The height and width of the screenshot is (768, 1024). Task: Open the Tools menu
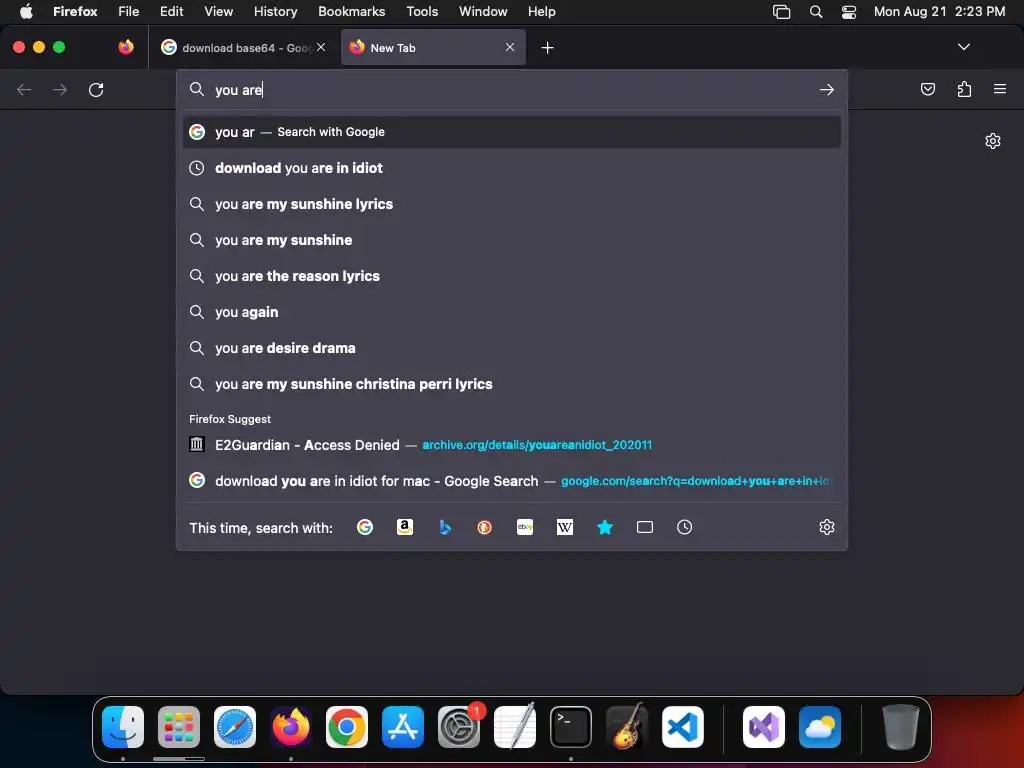(422, 11)
